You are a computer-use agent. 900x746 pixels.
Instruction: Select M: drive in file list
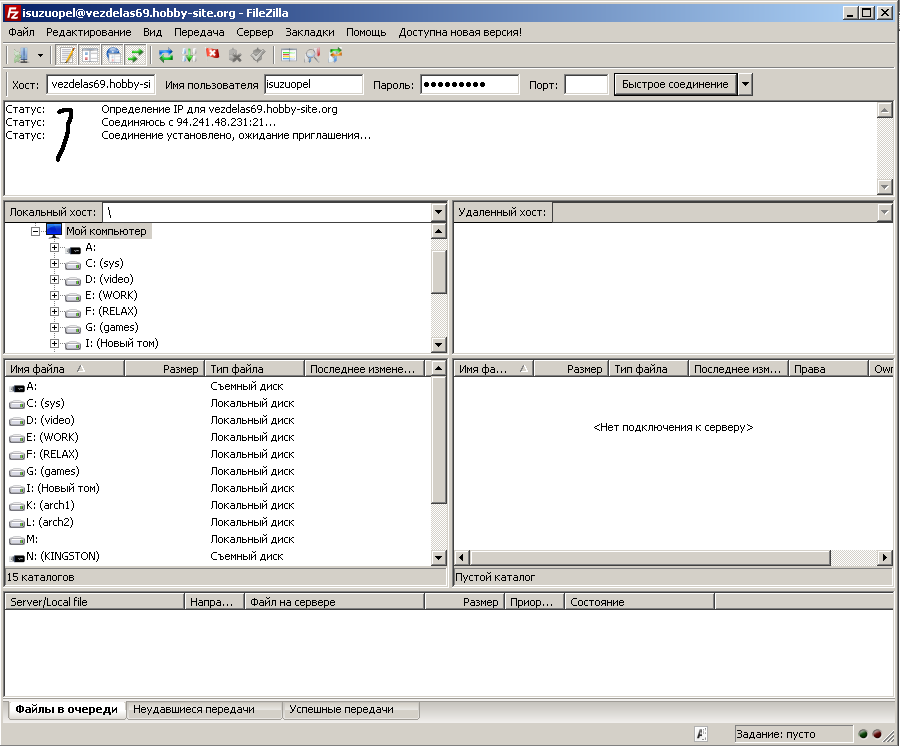point(32,539)
